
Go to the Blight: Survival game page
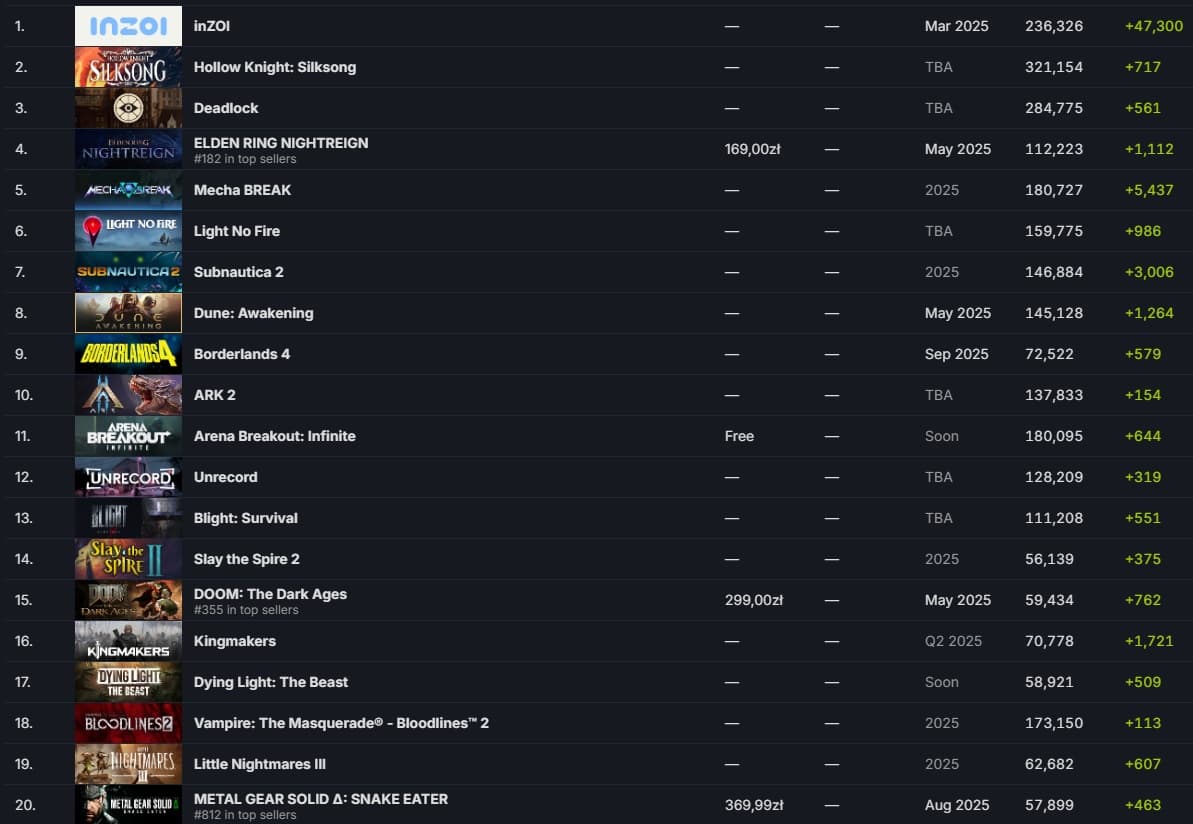coord(245,518)
